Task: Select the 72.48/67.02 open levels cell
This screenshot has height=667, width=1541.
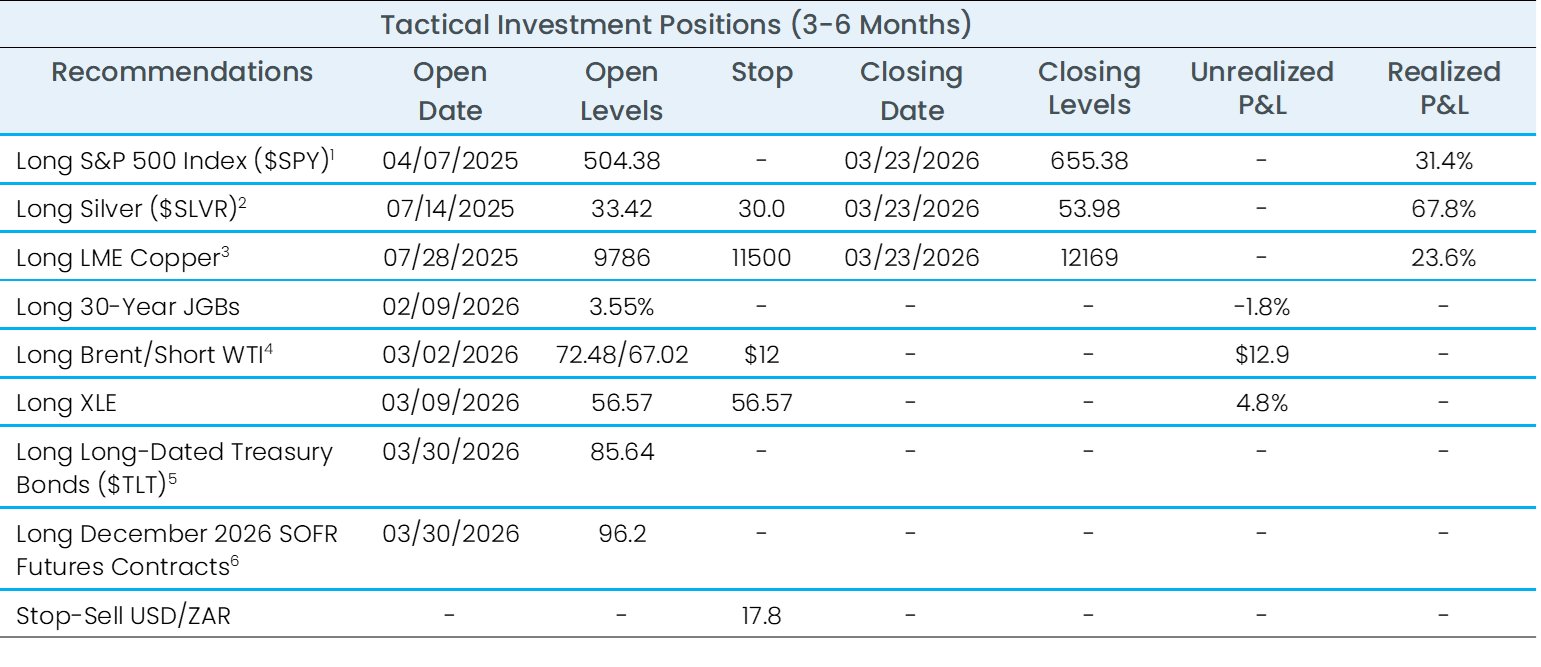Action: [x=621, y=355]
